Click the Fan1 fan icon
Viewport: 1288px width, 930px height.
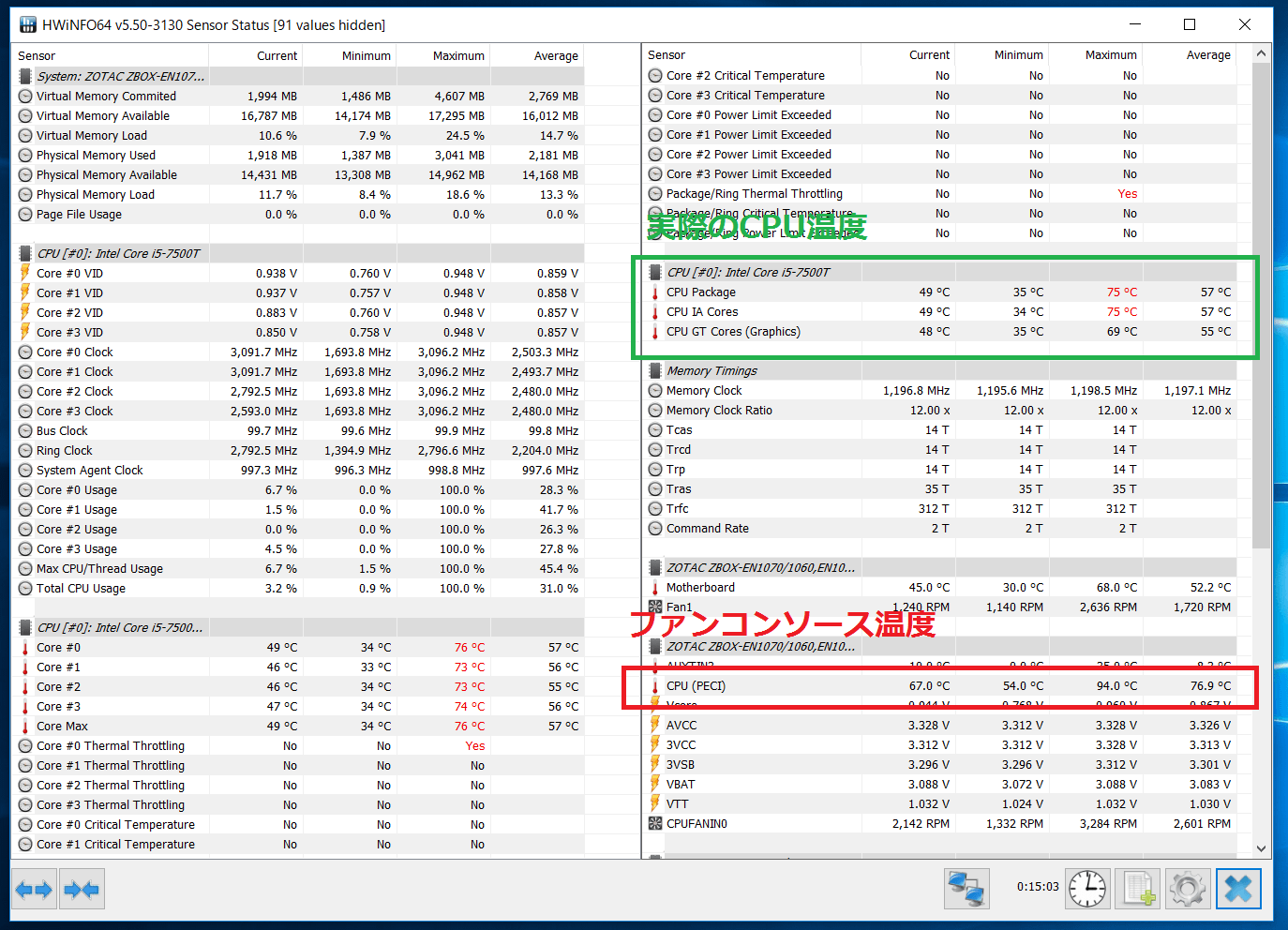[655, 607]
